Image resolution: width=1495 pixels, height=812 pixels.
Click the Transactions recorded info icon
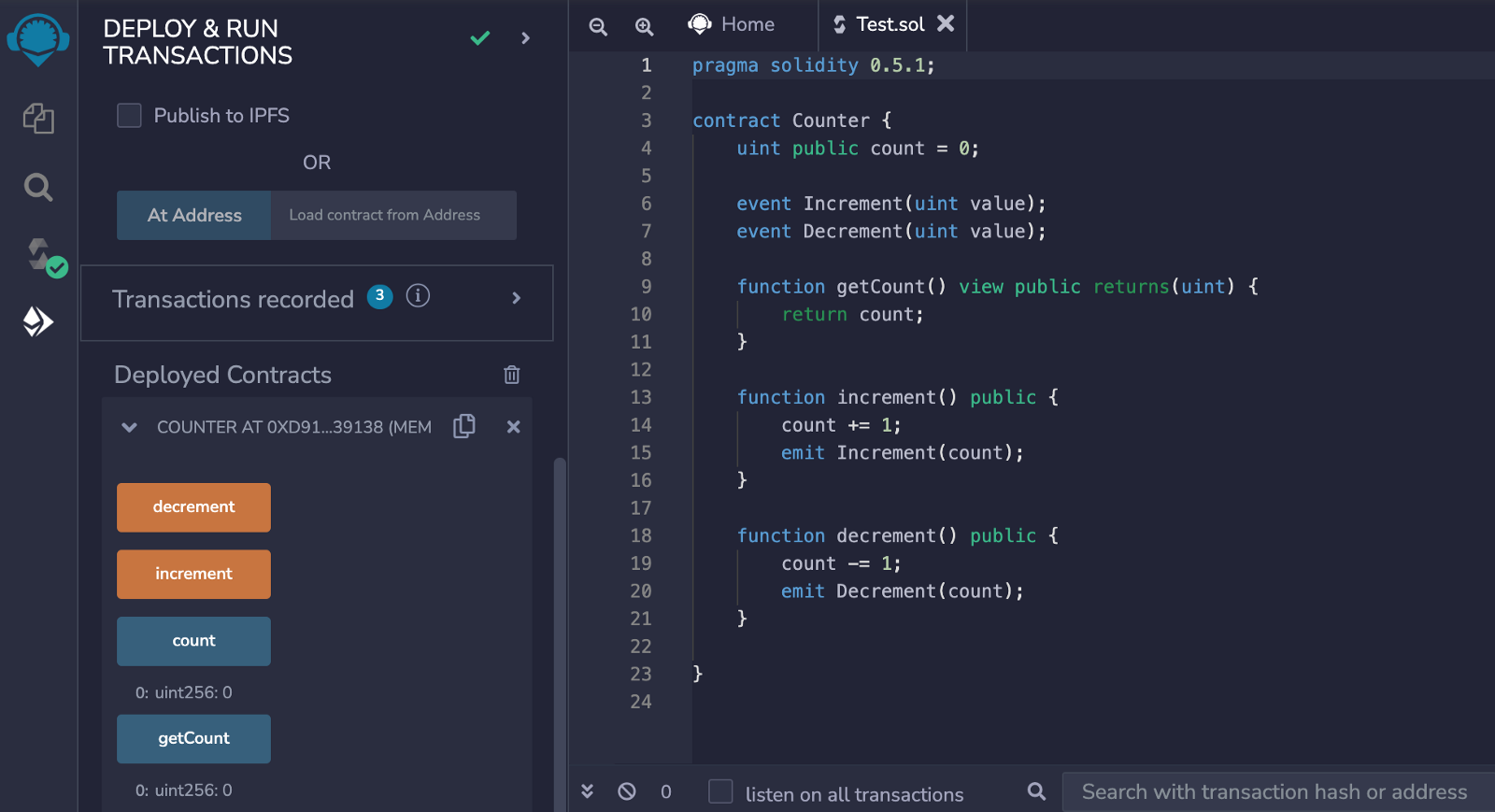pyautogui.click(x=418, y=296)
